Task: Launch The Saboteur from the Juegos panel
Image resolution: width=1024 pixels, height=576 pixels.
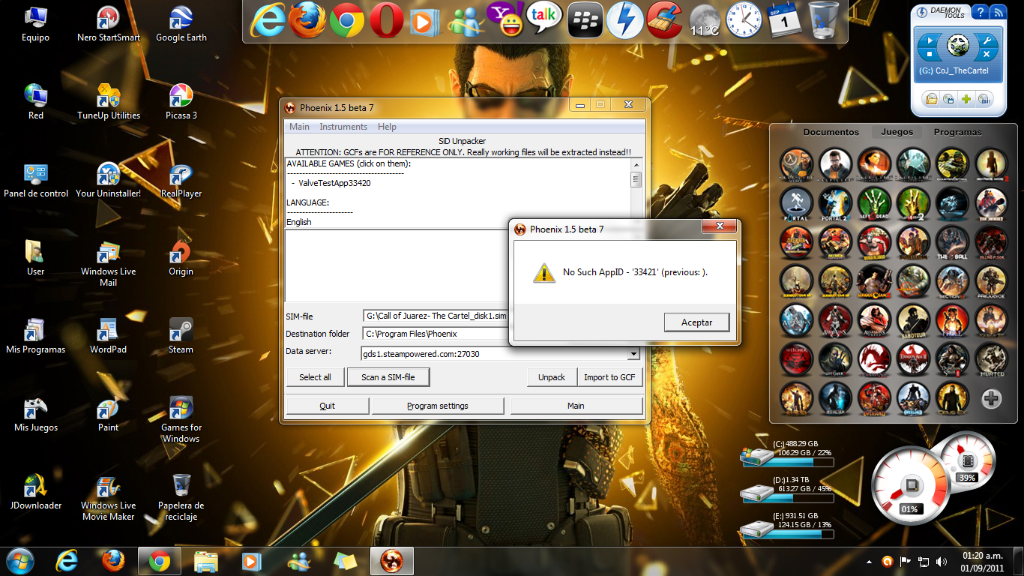Action: point(913,321)
